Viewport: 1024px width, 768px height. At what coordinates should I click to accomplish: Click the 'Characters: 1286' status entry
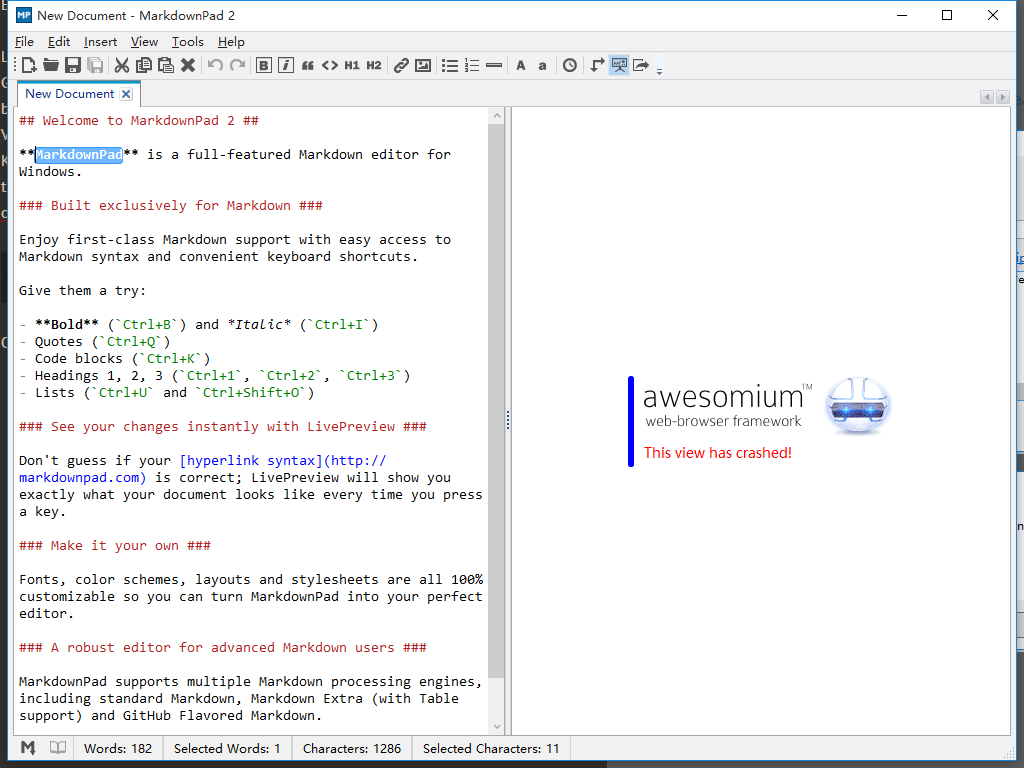click(x=352, y=748)
